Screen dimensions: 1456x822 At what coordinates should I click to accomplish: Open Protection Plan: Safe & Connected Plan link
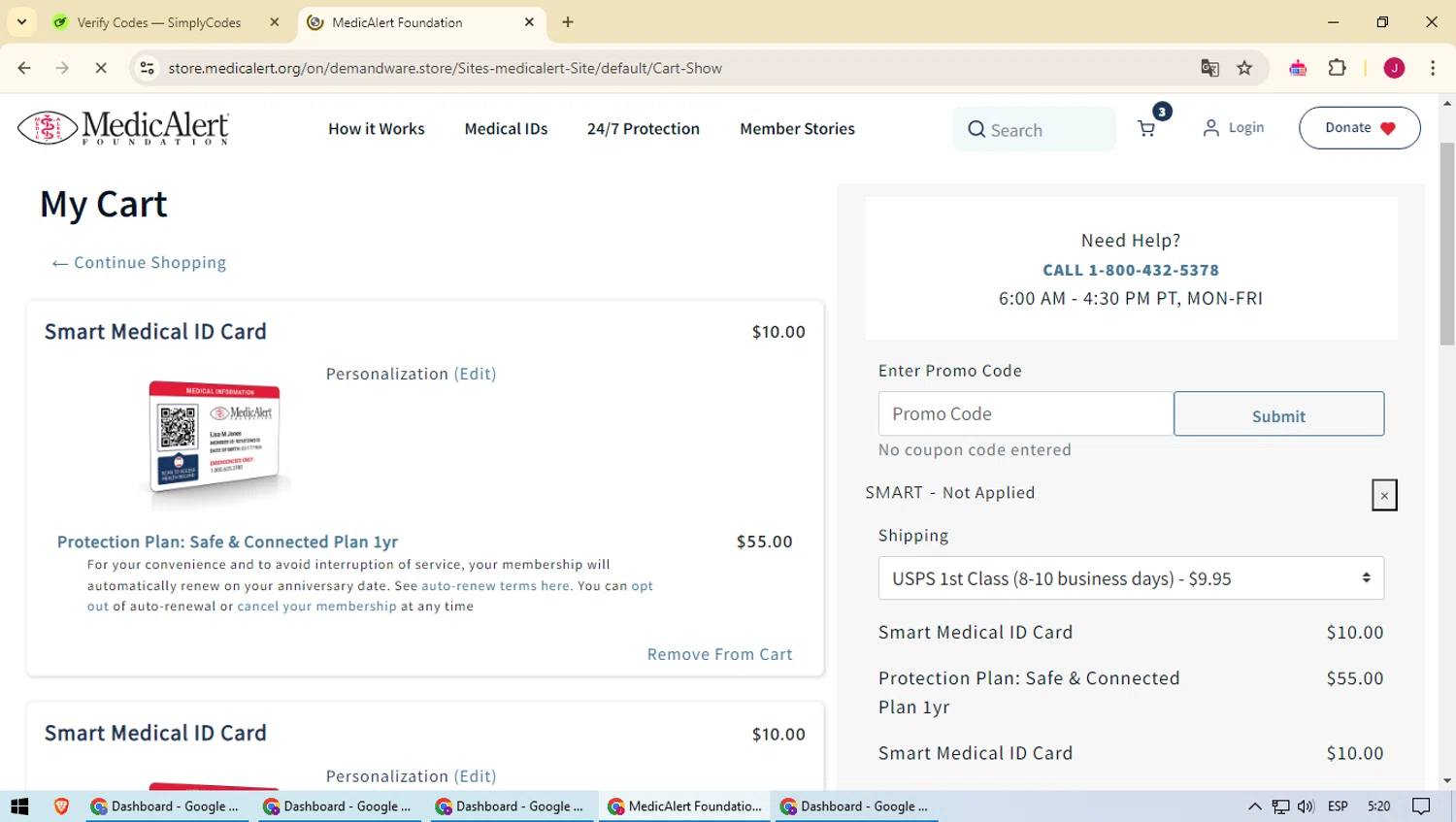point(227,542)
